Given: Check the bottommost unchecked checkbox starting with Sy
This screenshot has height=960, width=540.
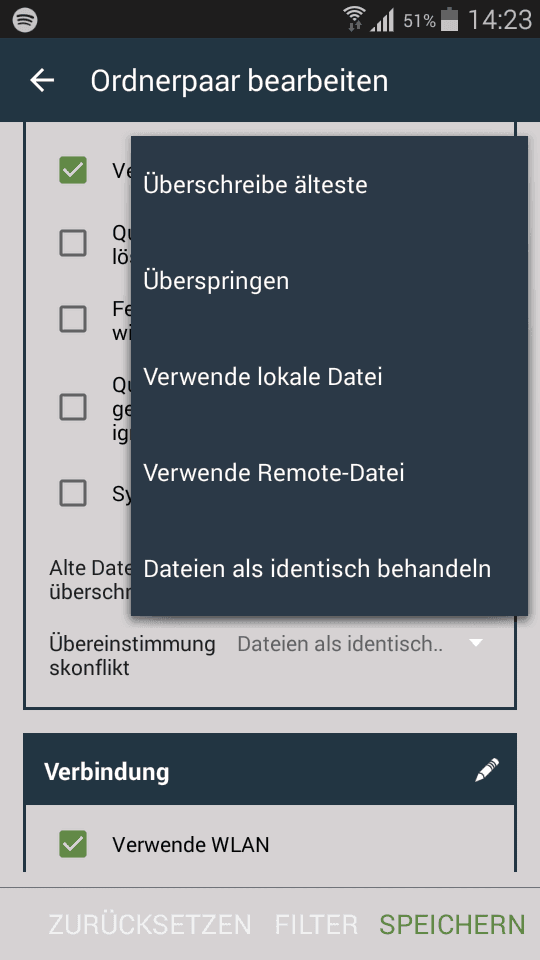Looking at the screenshot, I should (x=73, y=492).
